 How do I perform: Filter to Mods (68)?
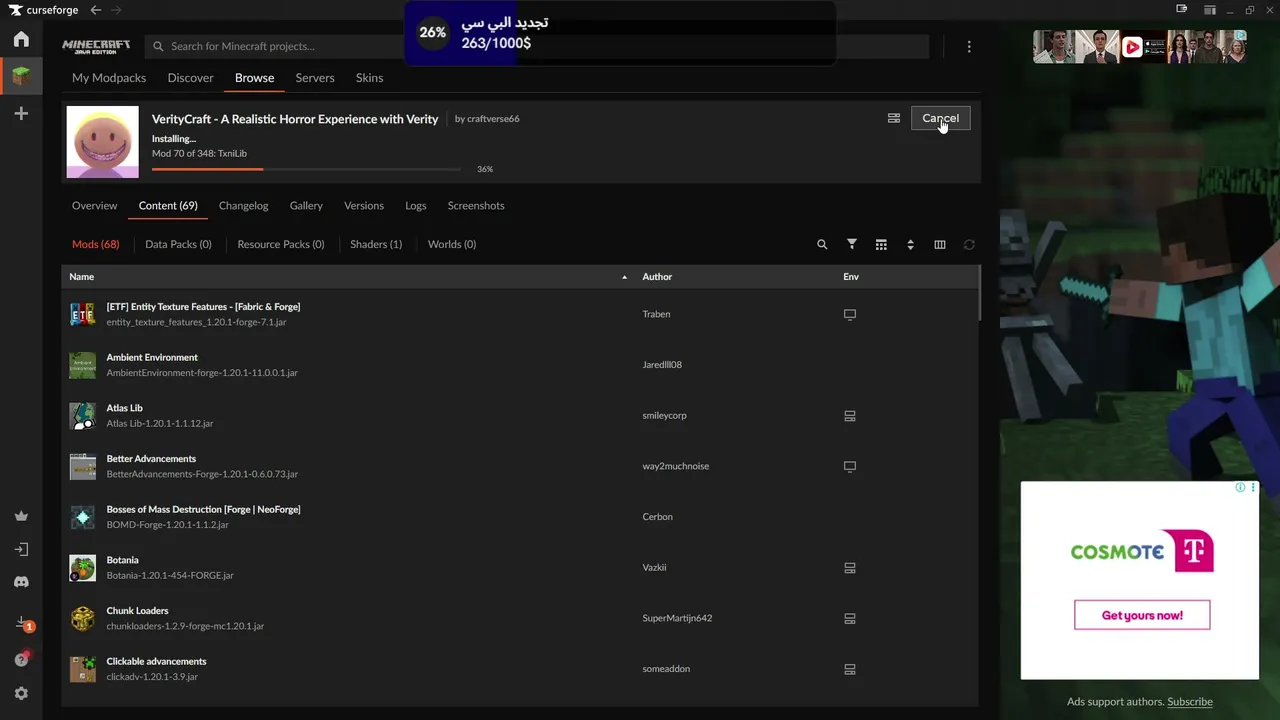tap(96, 244)
